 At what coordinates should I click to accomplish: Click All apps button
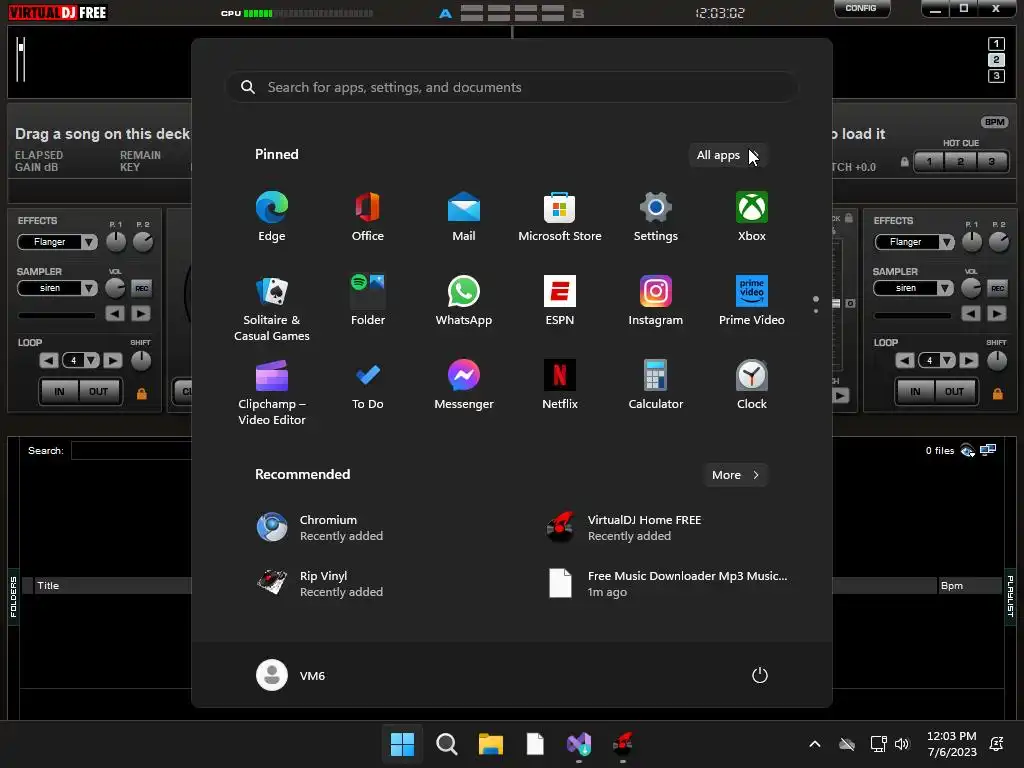pos(728,155)
